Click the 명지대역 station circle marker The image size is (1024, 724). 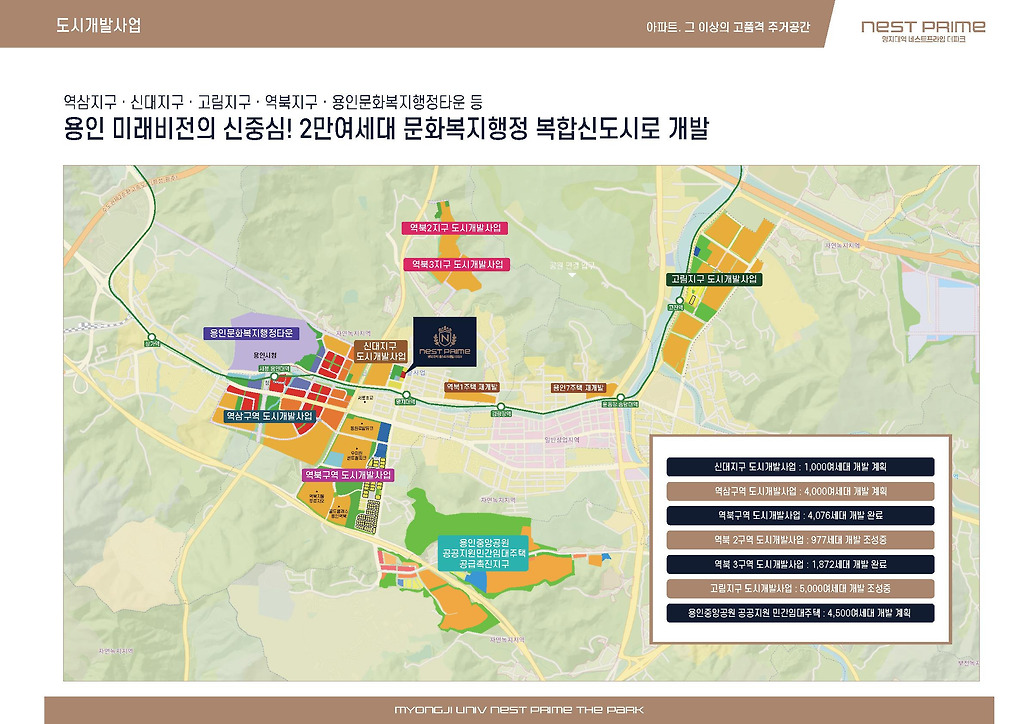[406, 395]
